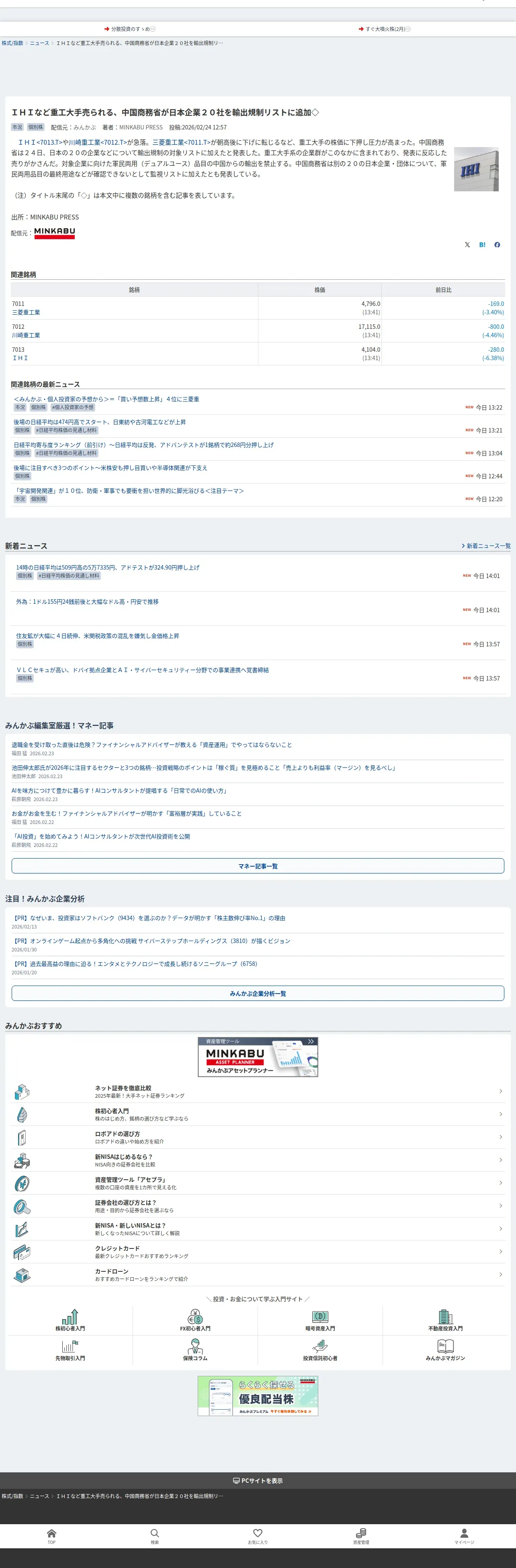
Task: Open 保険コラム icon in site grid
Action: click(x=195, y=1347)
